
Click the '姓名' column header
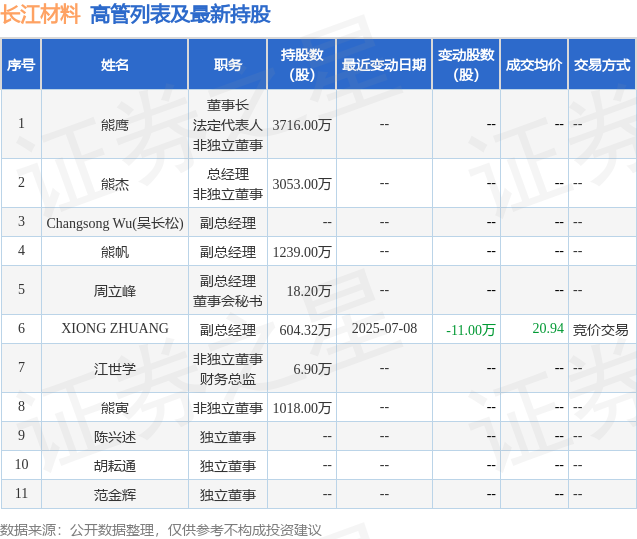[115, 65]
